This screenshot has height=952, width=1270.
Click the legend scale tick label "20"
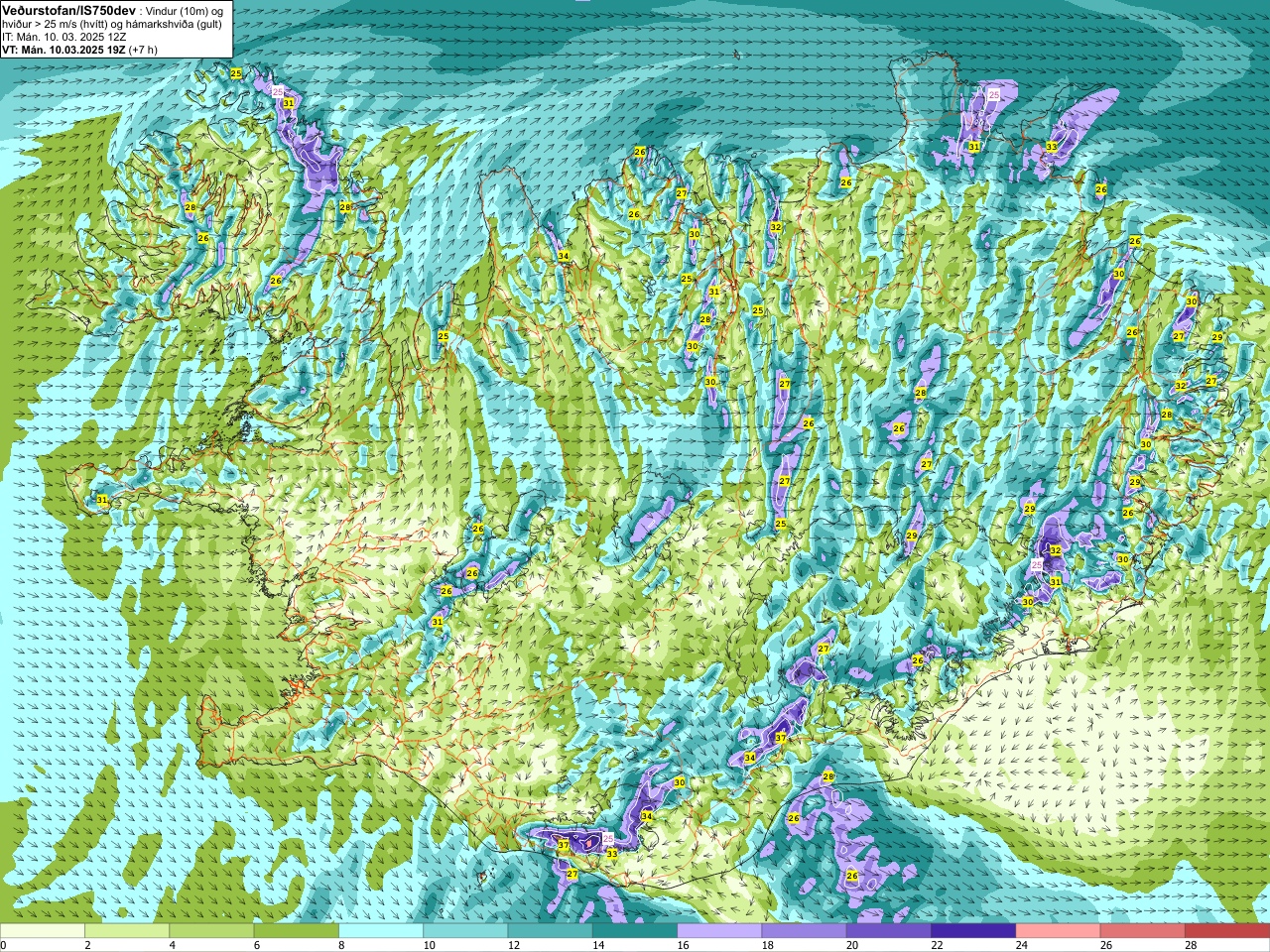pyautogui.click(x=852, y=945)
